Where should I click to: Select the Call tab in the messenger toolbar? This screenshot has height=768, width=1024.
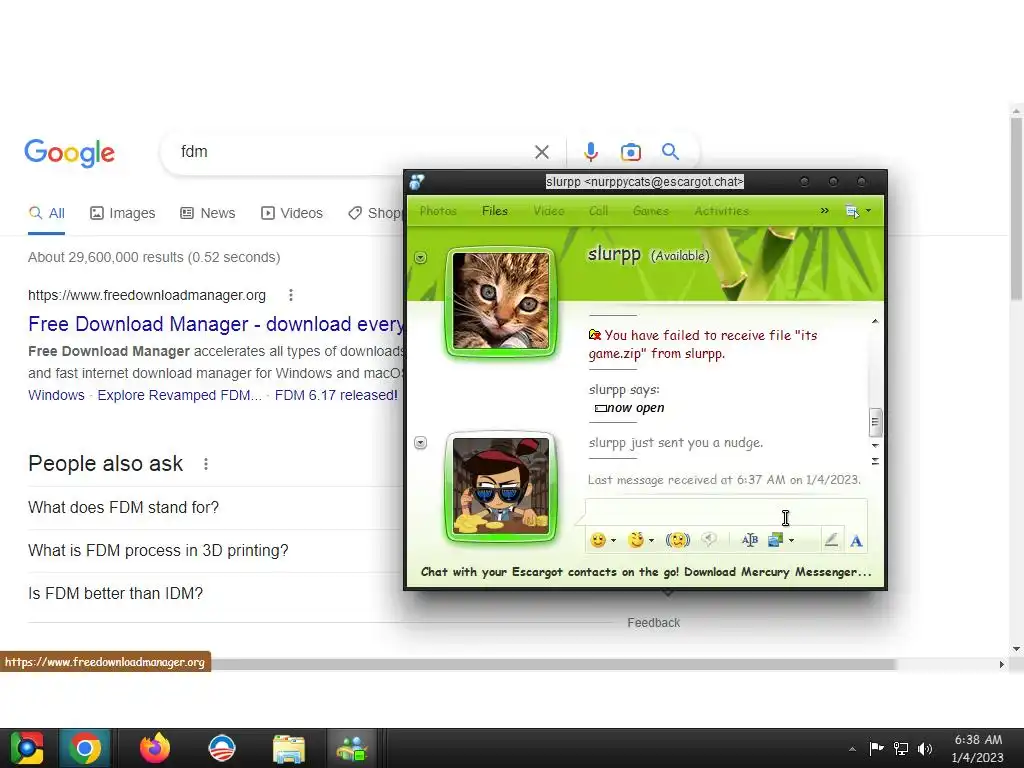[x=598, y=211]
